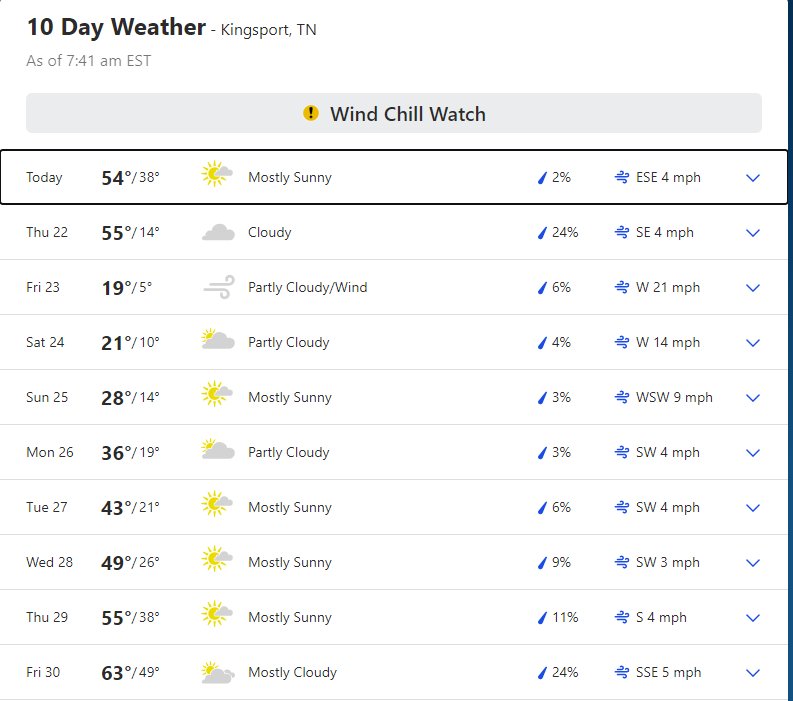Click the Wind Chill Watch alert icon
This screenshot has width=793, height=701.
pos(311,113)
